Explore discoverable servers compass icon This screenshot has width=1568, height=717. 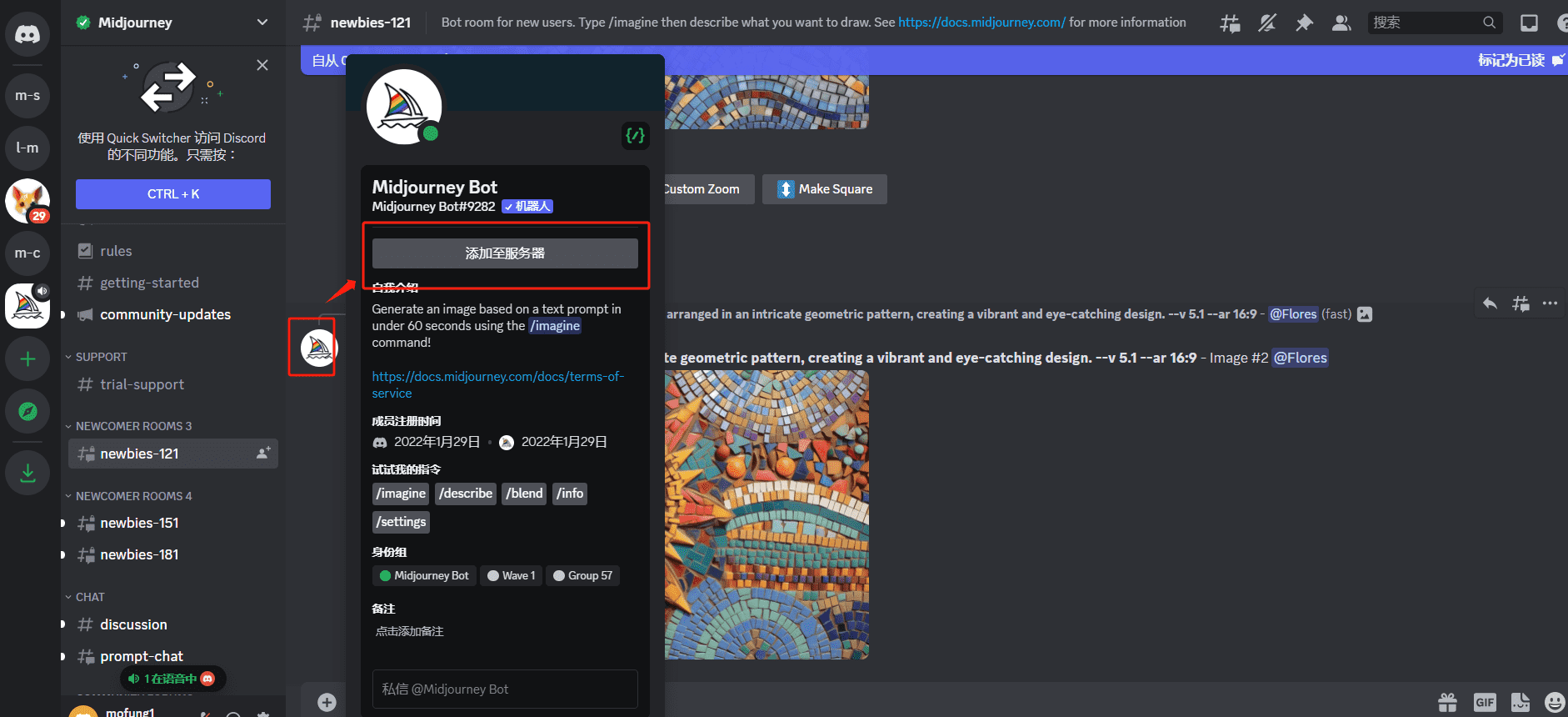click(x=27, y=411)
